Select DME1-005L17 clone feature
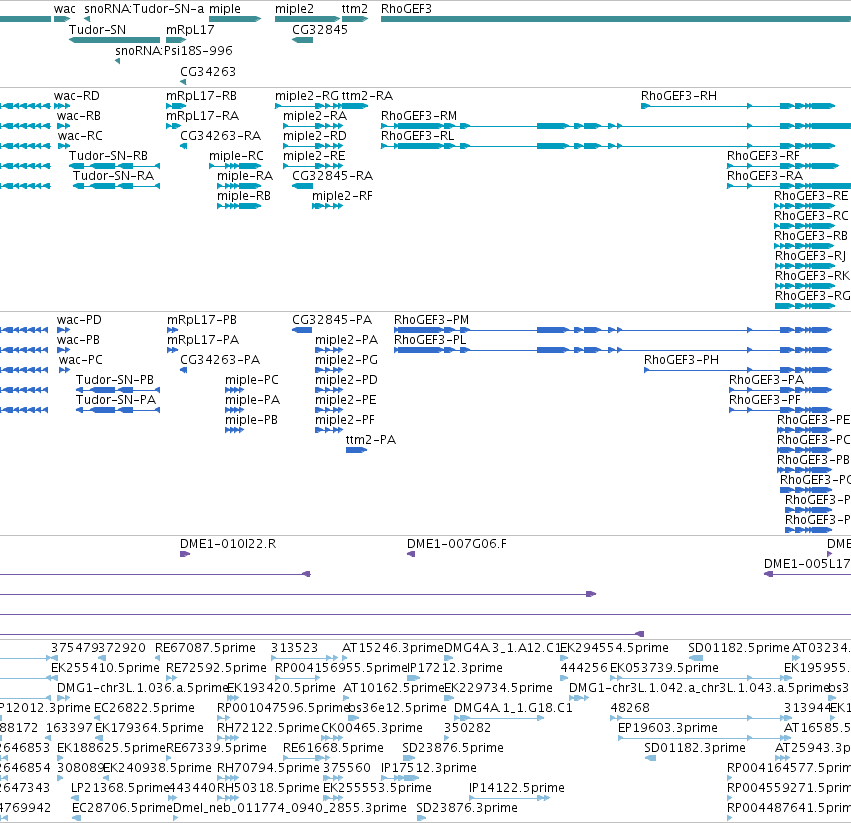851x823 pixels. tap(807, 574)
